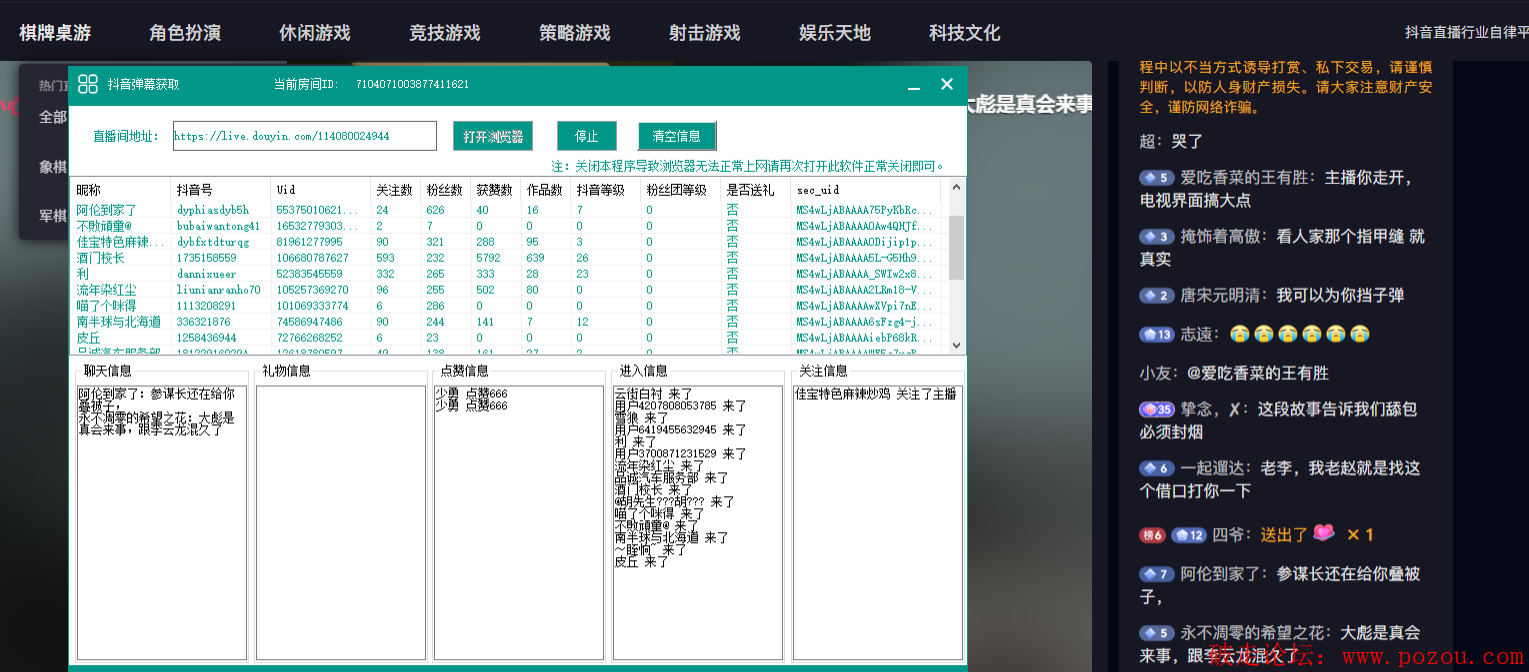Sort by the 关注数 column header
The height and width of the screenshot is (672, 1529).
click(x=395, y=190)
